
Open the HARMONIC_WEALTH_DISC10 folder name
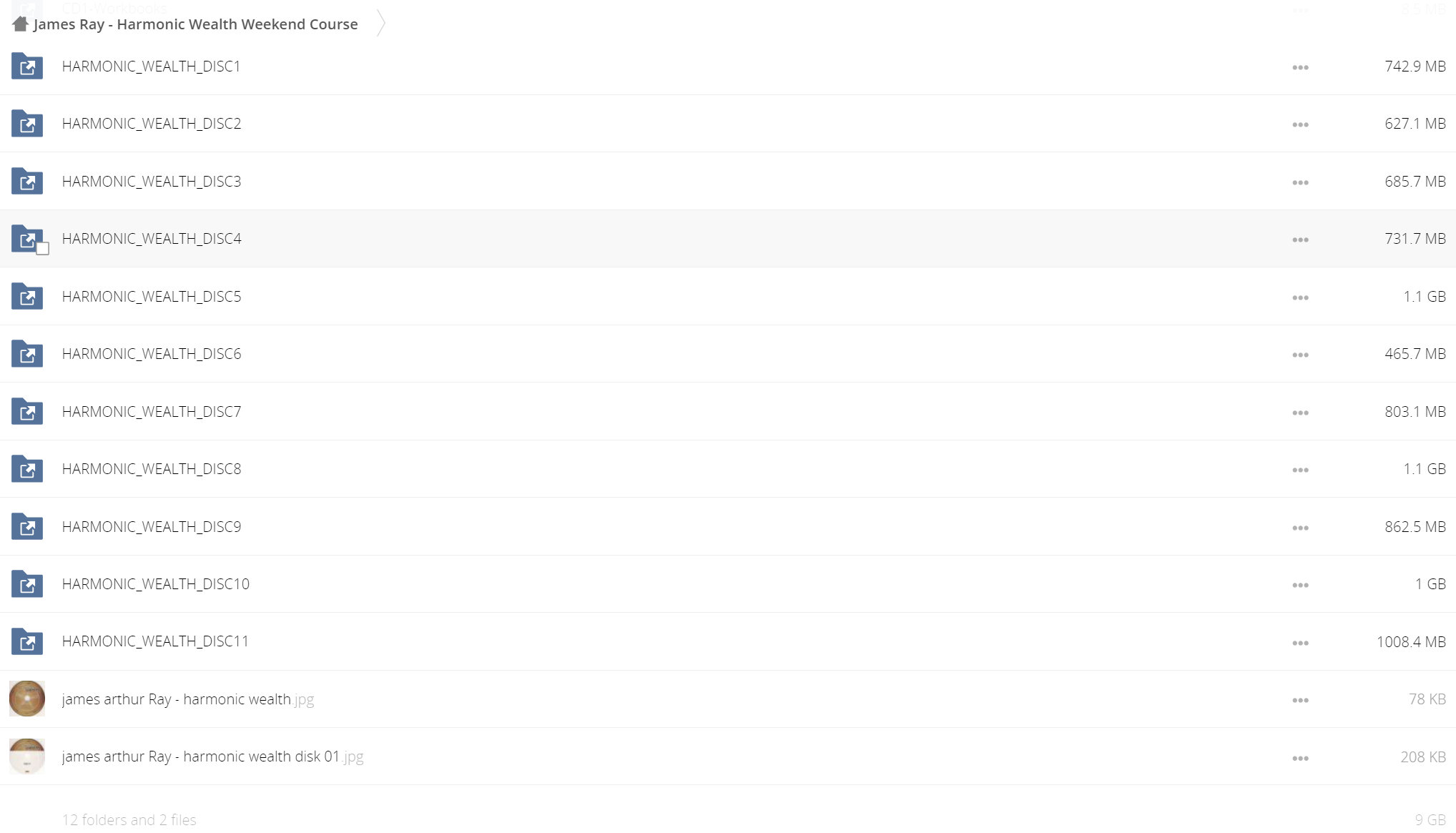[156, 584]
